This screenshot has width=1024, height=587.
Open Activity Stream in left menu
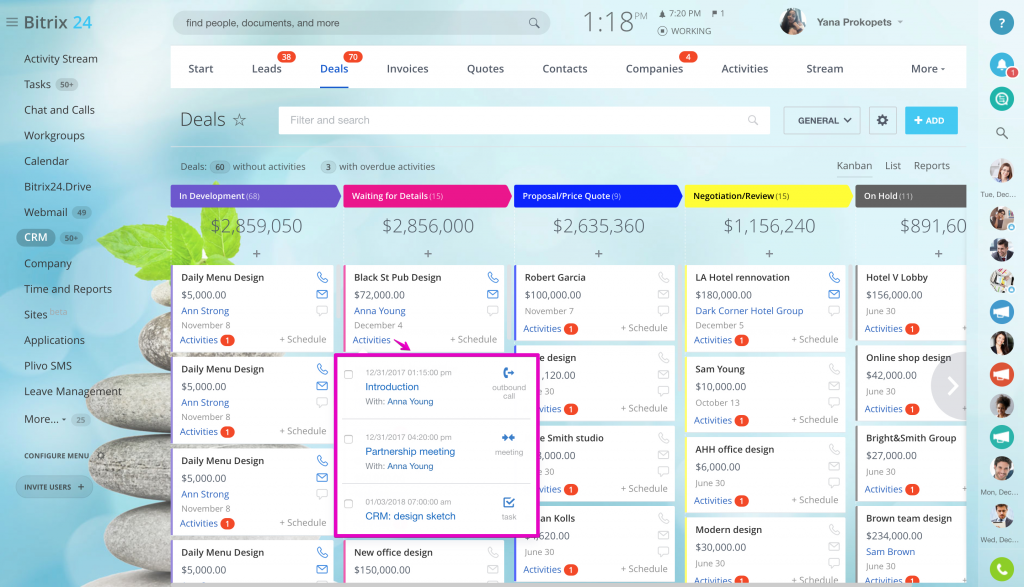[x=61, y=59]
